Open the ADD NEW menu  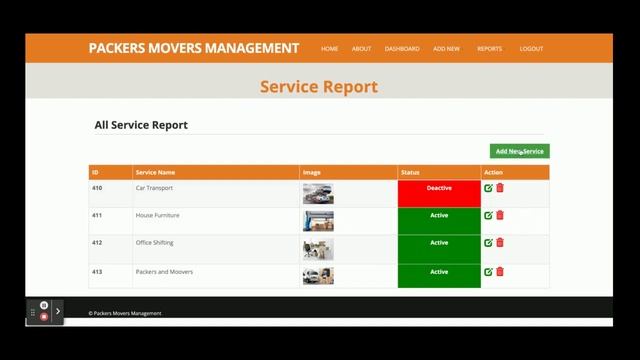point(446,49)
